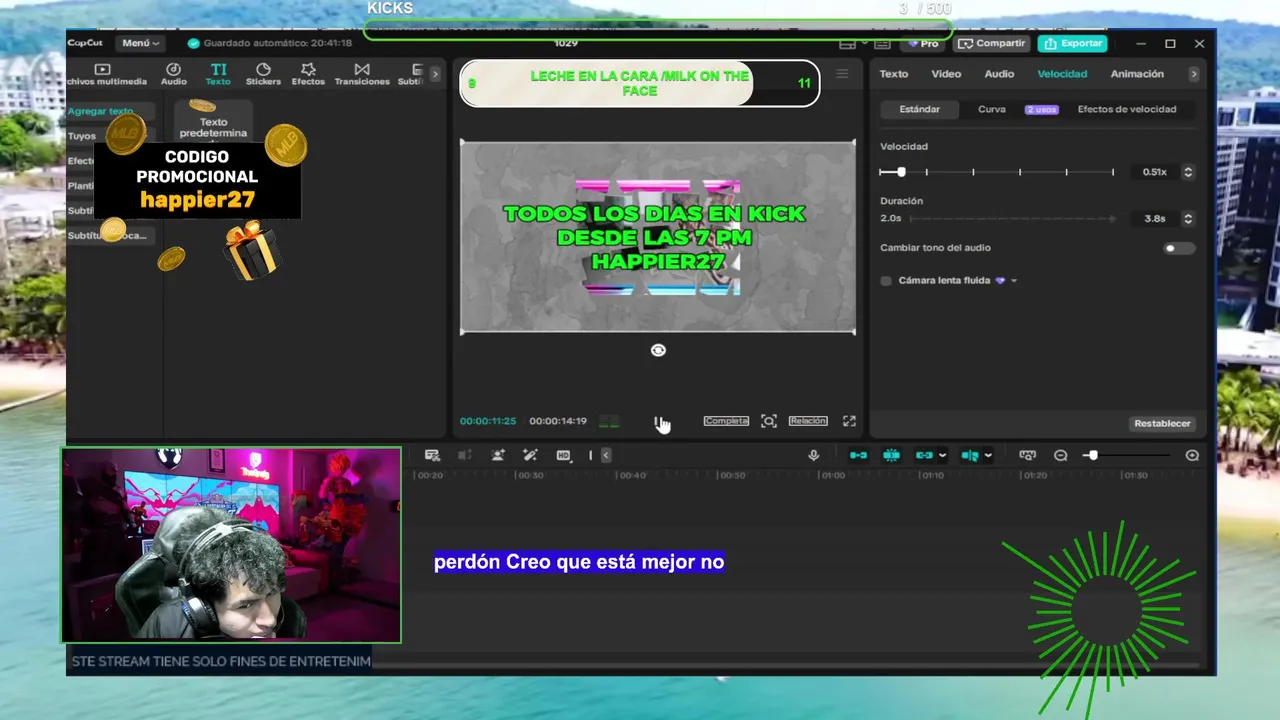Toggle the auto snapping icon
Screen dimensions: 1280x720
click(892, 455)
